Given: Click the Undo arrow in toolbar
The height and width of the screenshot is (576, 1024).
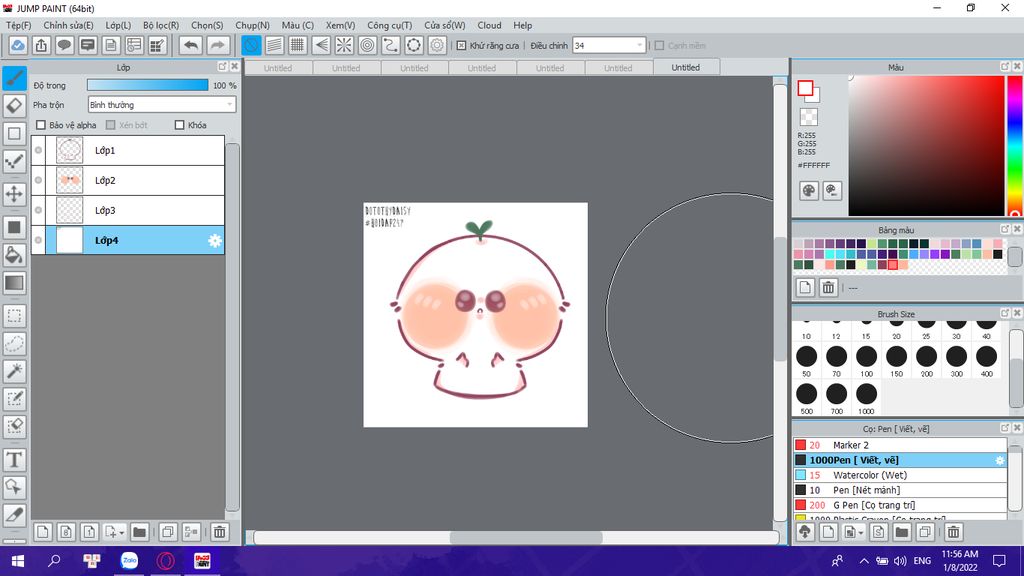Looking at the screenshot, I should [191, 45].
